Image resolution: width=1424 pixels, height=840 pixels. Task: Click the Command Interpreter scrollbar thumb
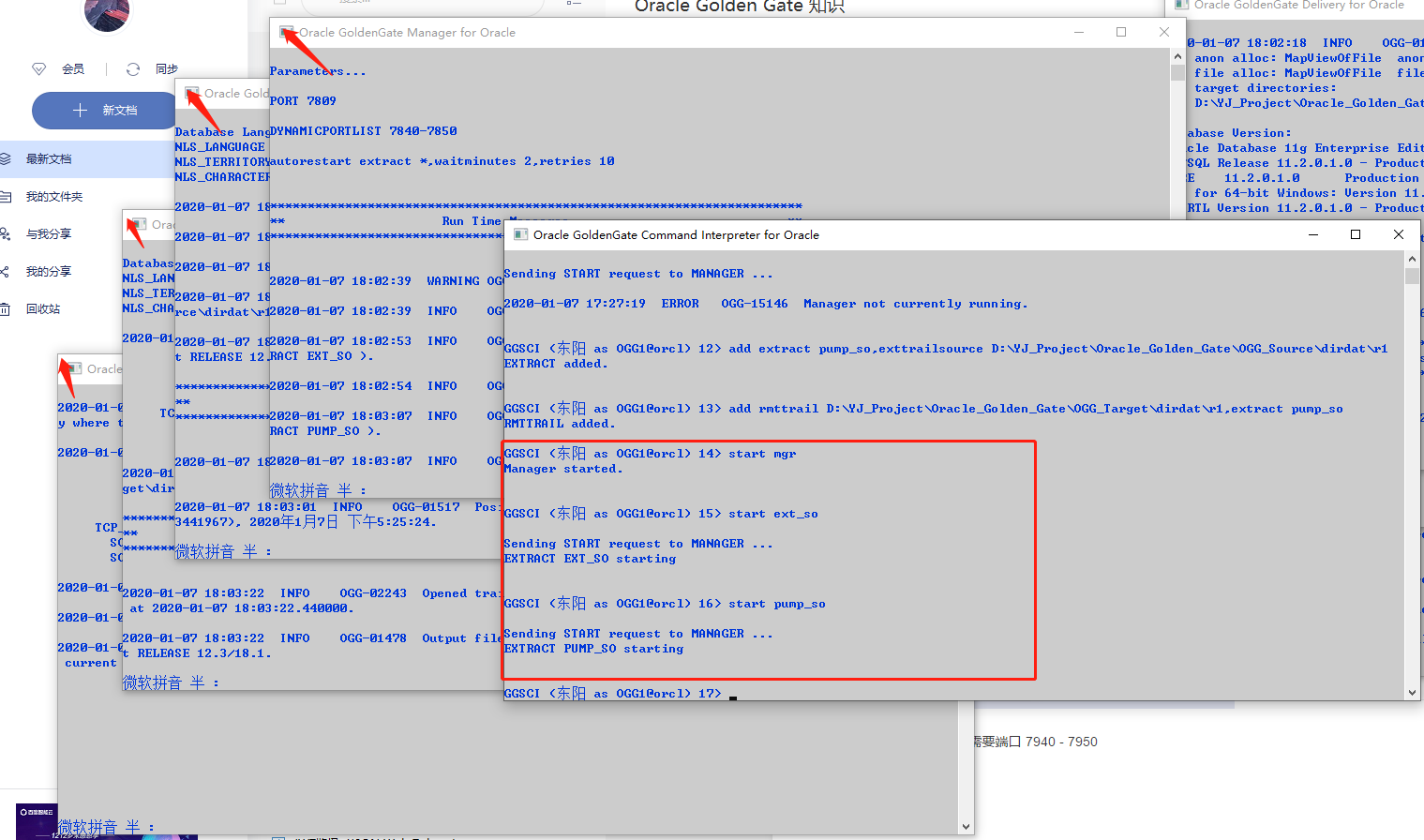pos(1413,276)
